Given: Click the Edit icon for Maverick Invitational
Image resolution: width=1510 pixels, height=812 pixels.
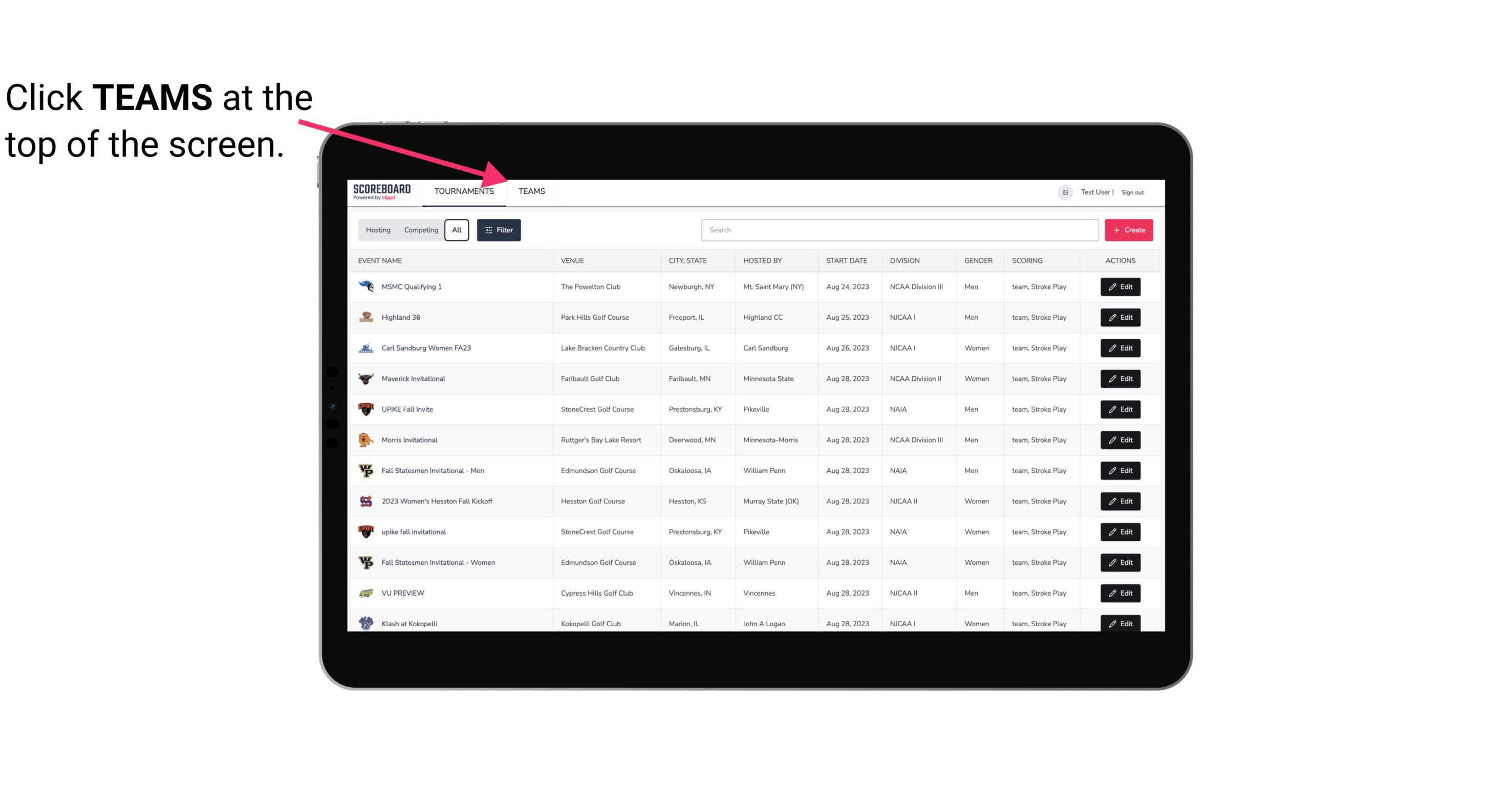Looking at the screenshot, I should pos(1121,378).
